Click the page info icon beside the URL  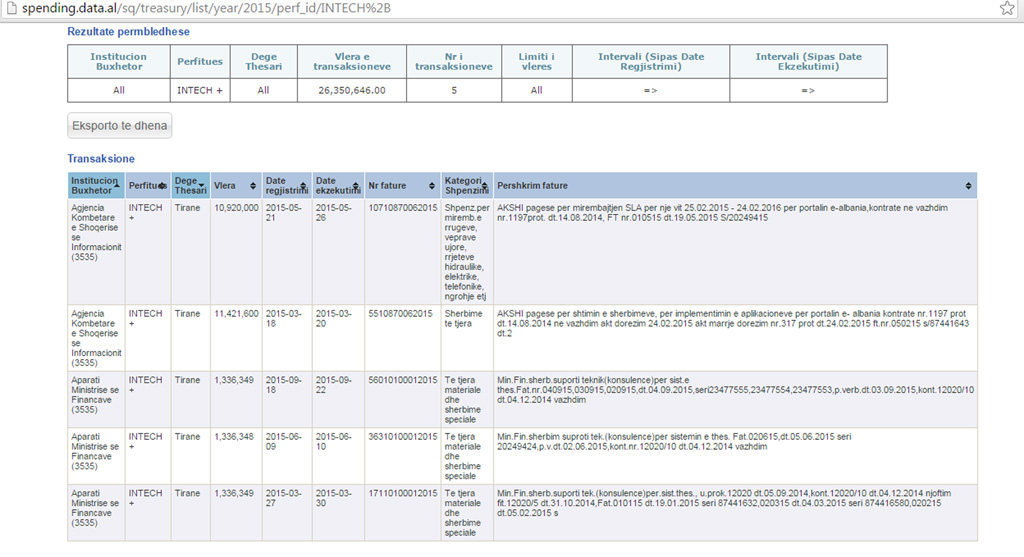coord(8,9)
